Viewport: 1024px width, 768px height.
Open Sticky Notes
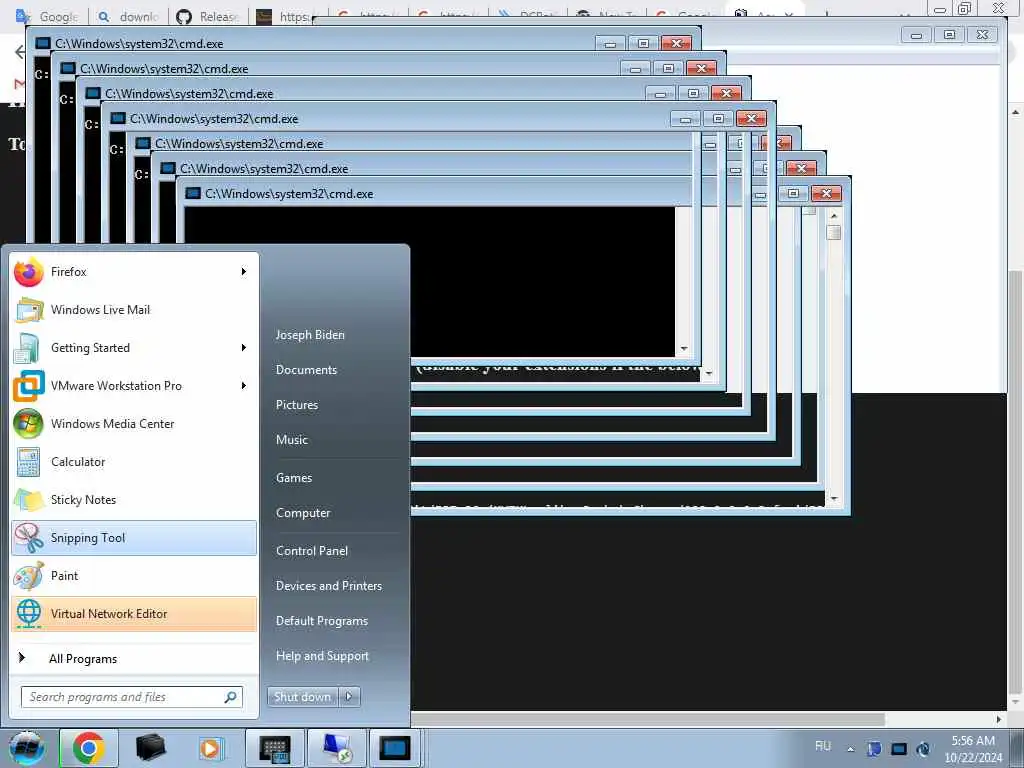134,500
